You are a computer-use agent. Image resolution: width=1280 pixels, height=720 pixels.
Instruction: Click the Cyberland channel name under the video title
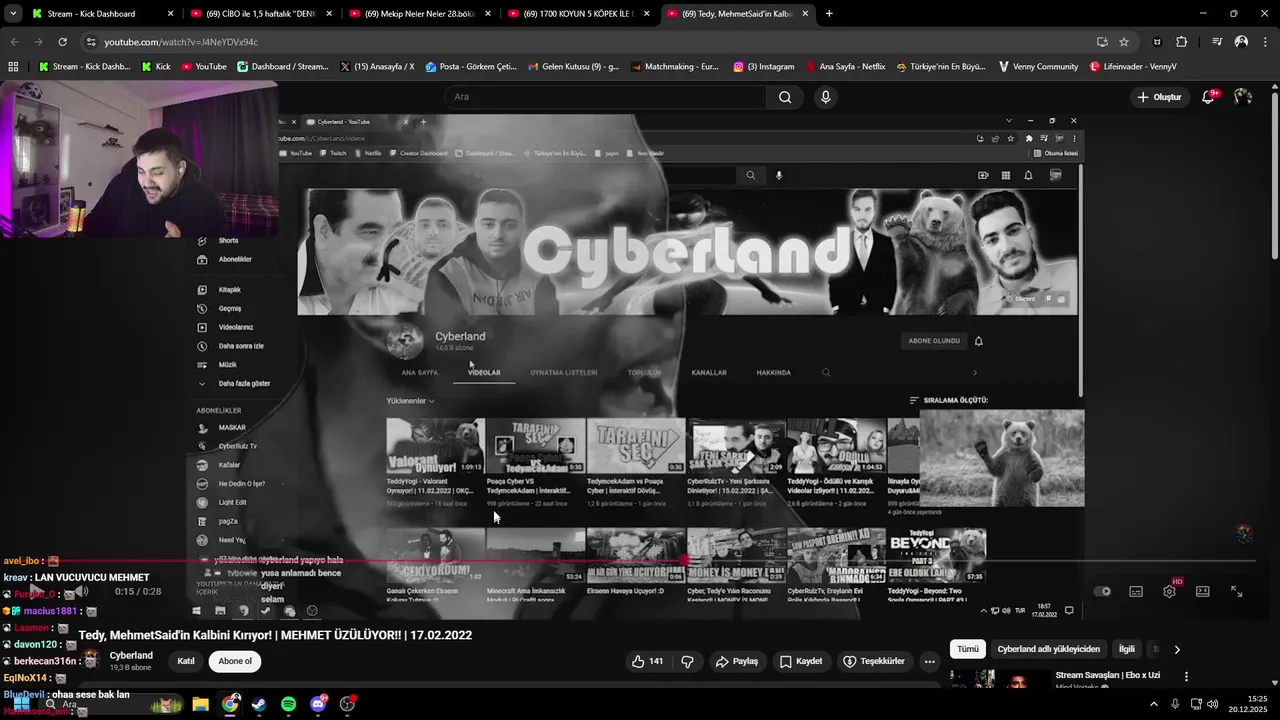click(x=131, y=656)
